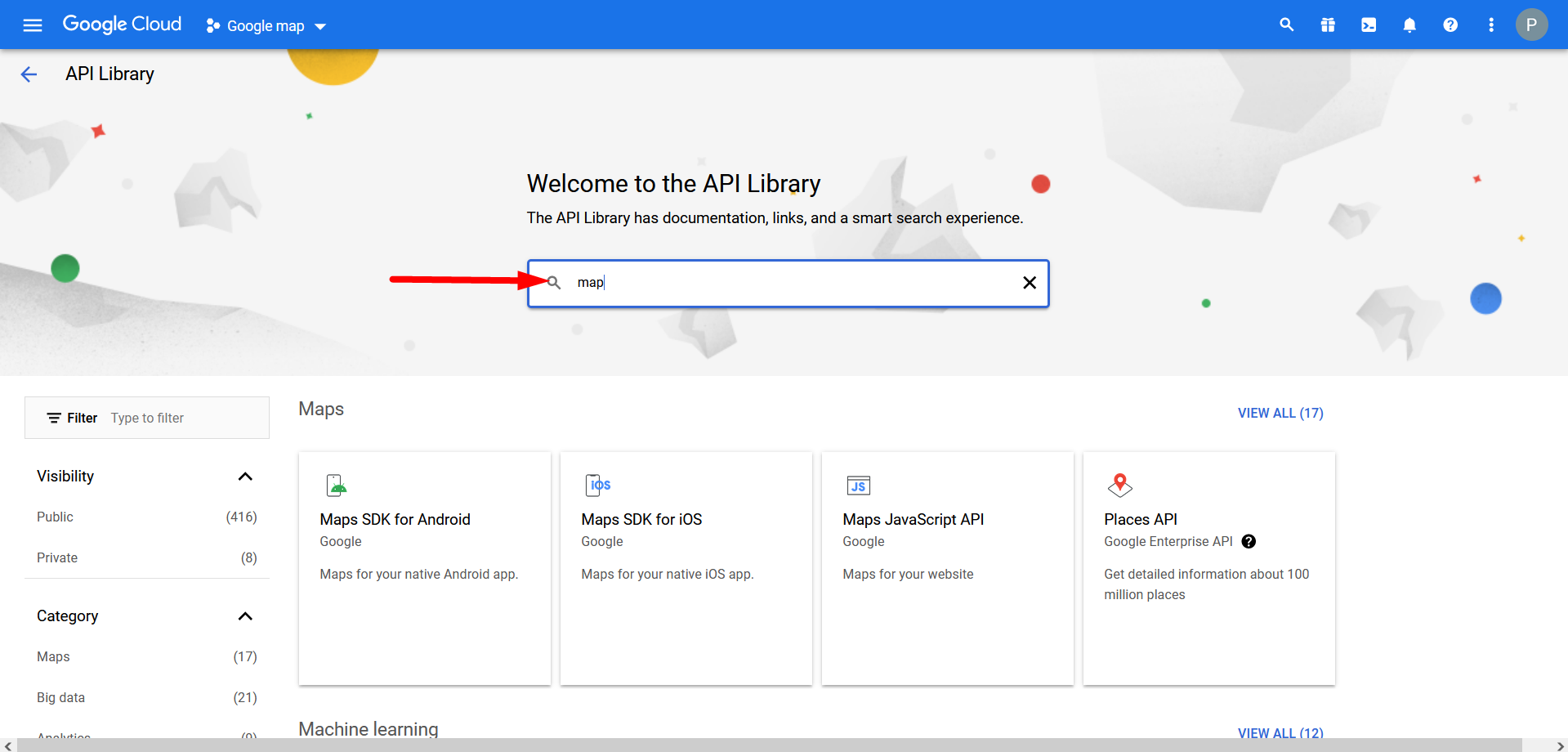Click "Welcome to the API Library" heading
This screenshot has width=1568, height=752.
673,183
